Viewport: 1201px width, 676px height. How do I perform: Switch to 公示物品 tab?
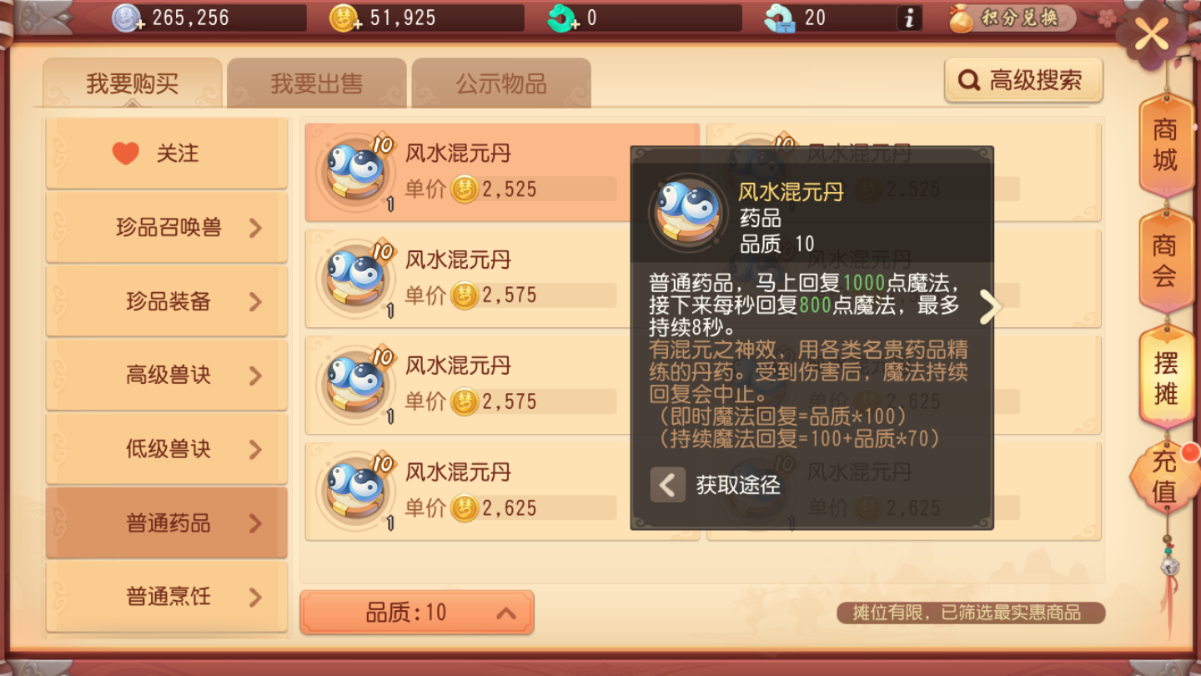(501, 83)
